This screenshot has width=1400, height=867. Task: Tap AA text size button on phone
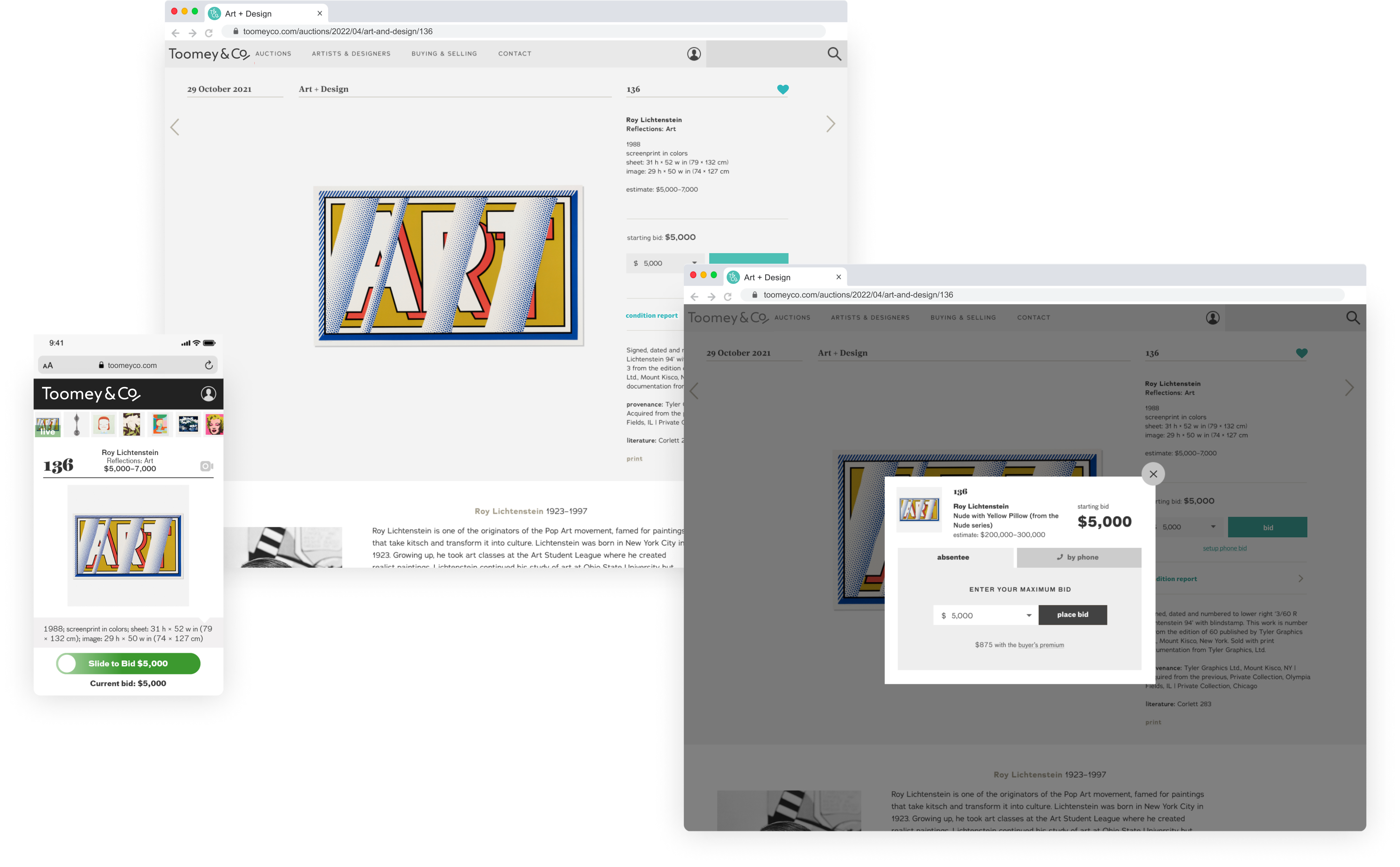pyautogui.click(x=48, y=365)
